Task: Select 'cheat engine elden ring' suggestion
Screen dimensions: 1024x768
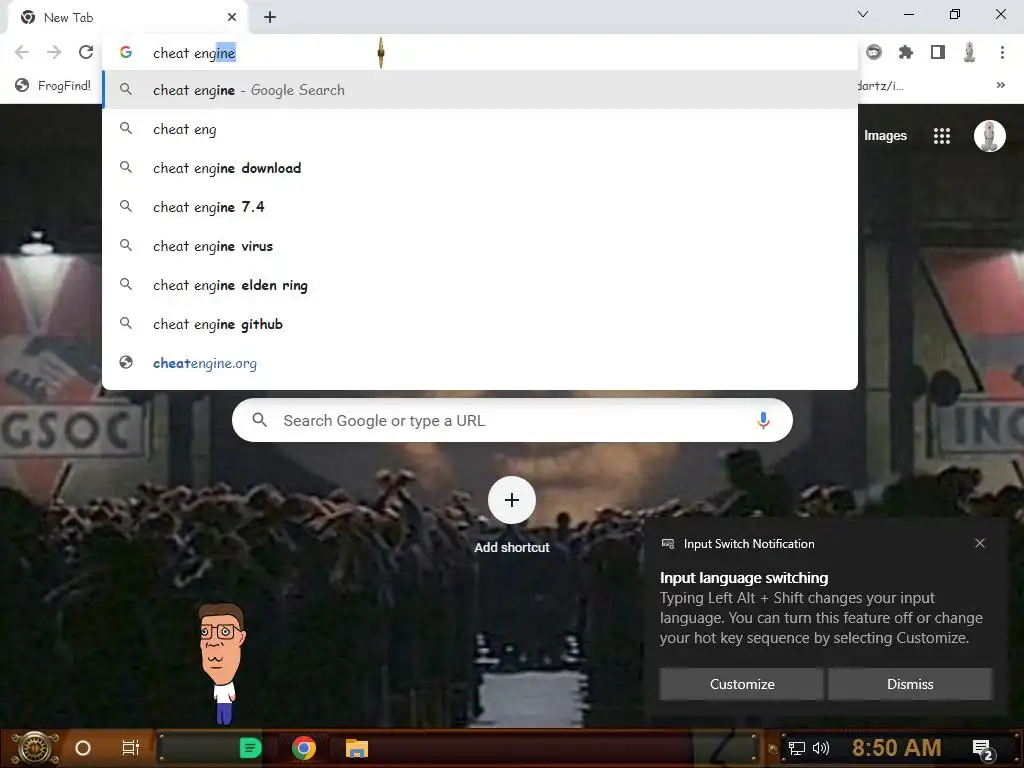Action: click(480, 285)
